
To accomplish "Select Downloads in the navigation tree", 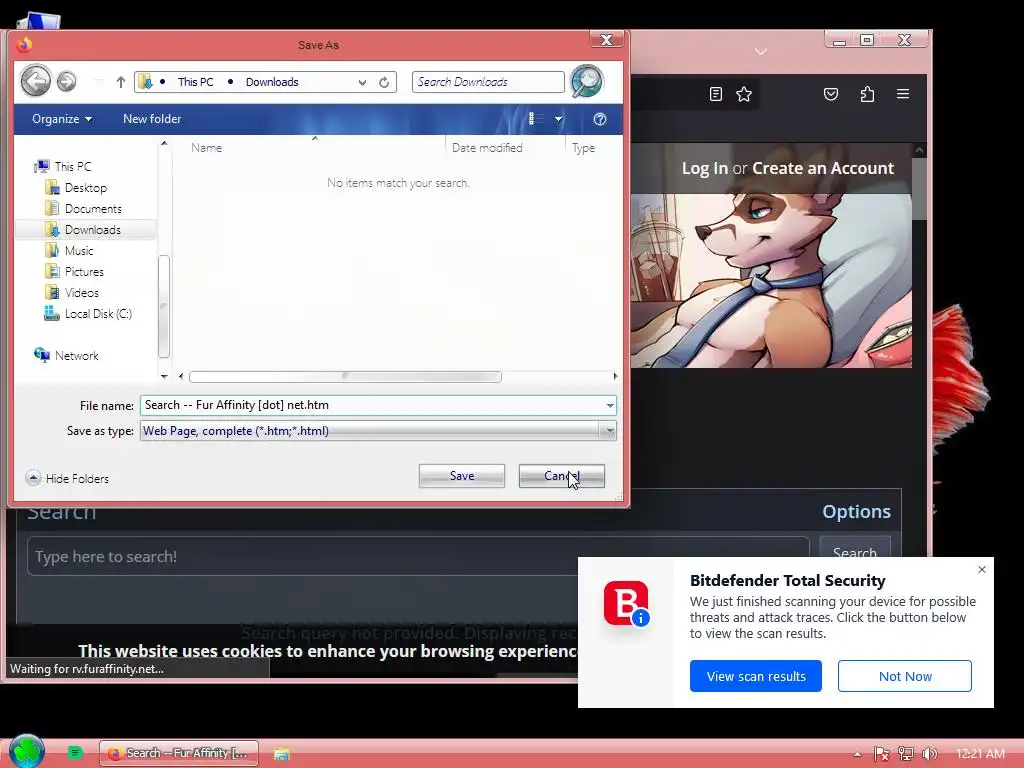I will (x=83, y=229).
